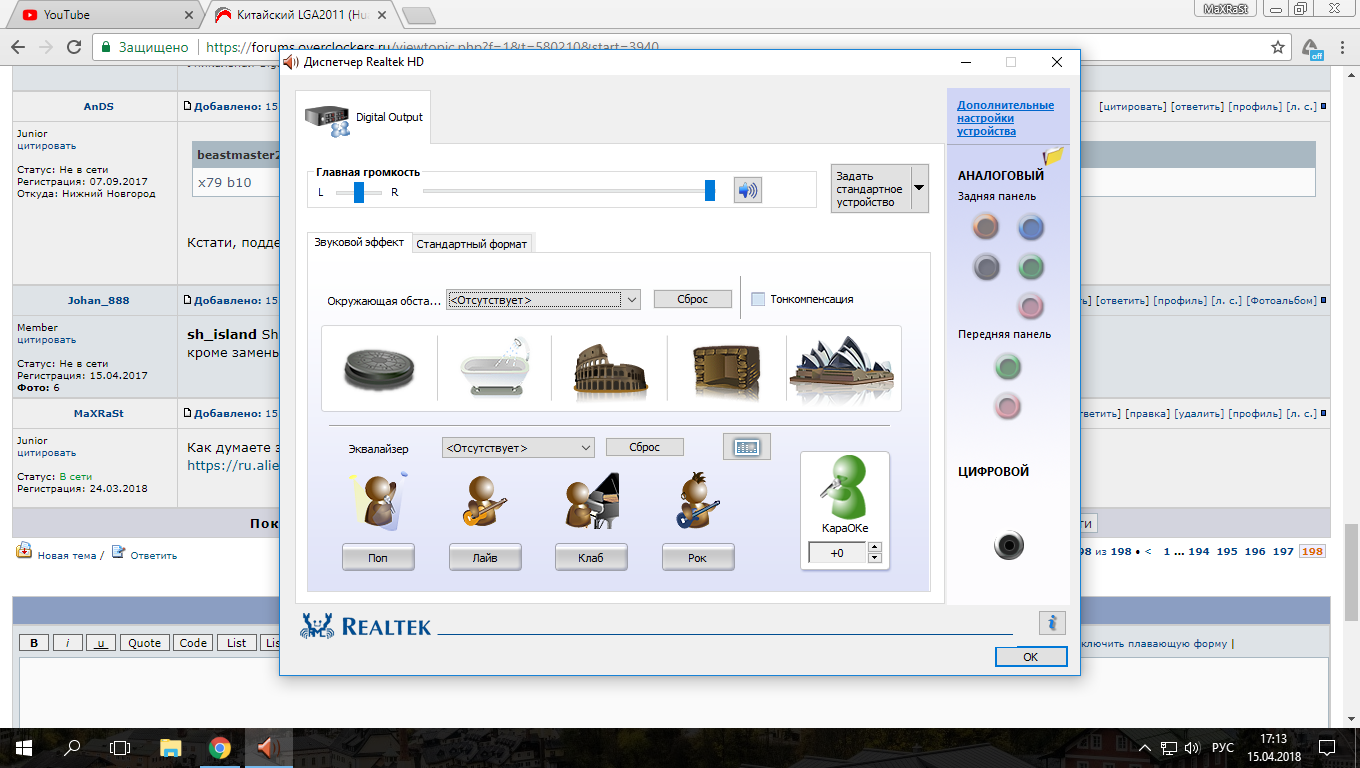The height and width of the screenshot is (768, 1360).
Task: Click the Karaoke +0 value field
Action: point(837,553)
